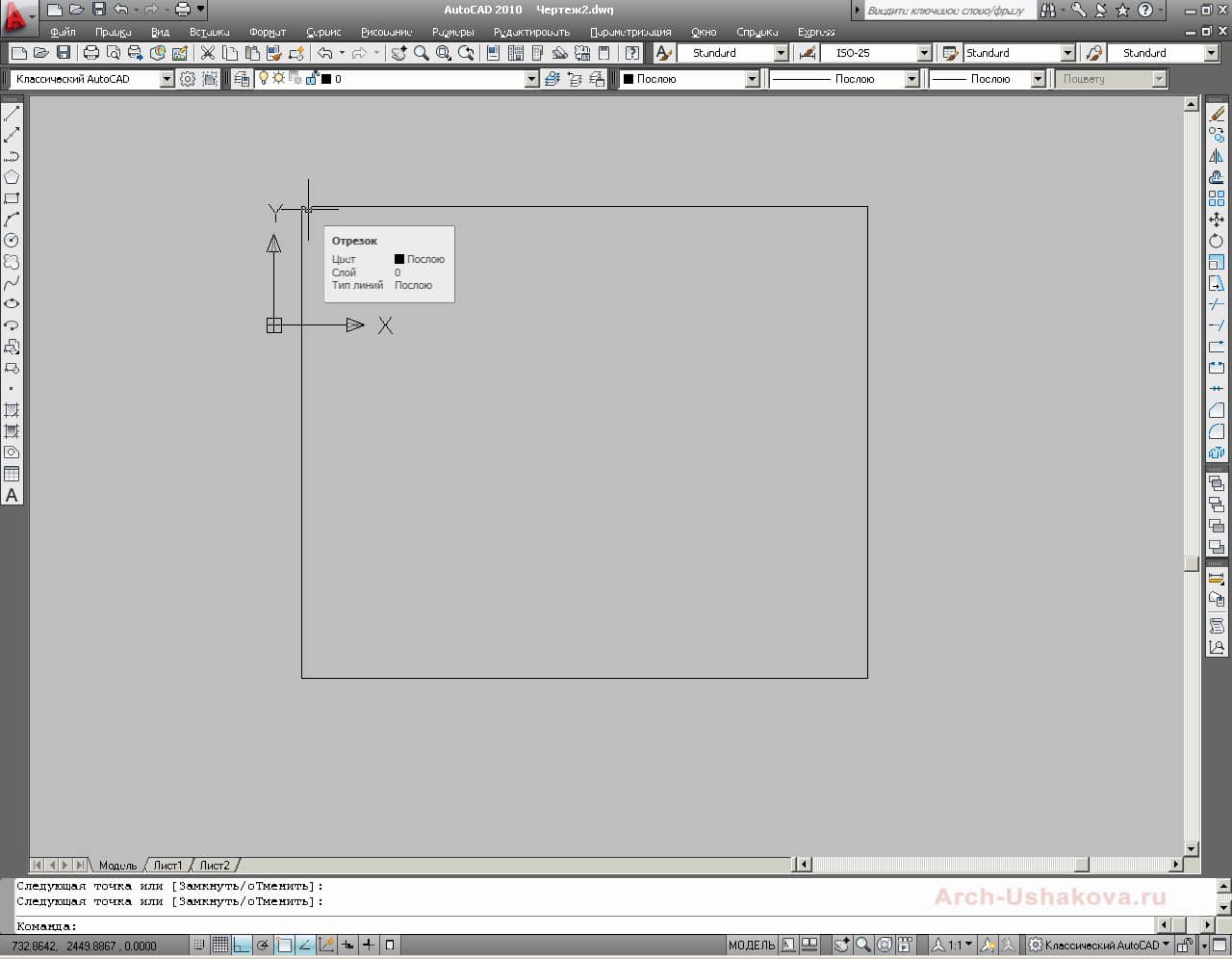Click the МОДЕЛЬ status bar button

pos(752,945)
